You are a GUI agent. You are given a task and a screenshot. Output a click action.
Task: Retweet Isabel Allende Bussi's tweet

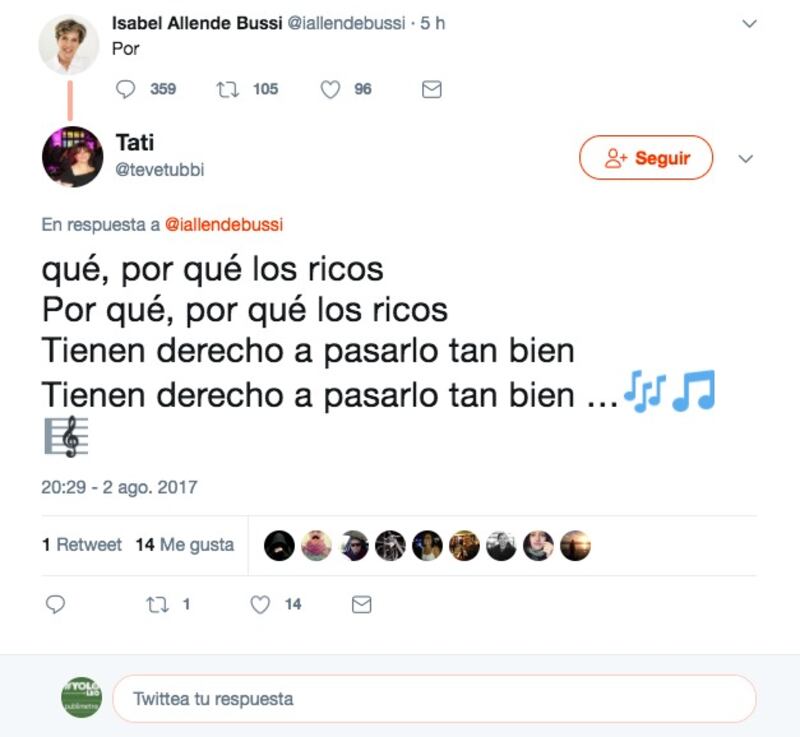click(228, 89)
